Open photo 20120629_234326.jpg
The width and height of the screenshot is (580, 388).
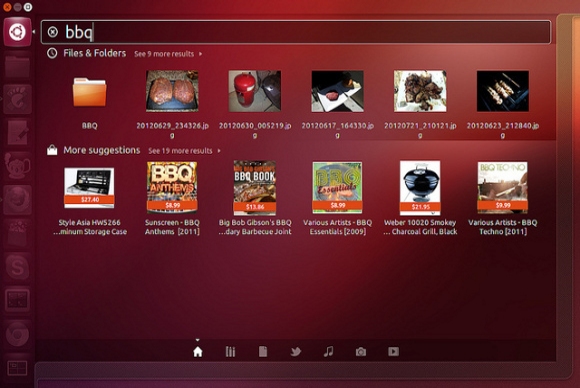(172, 105)
